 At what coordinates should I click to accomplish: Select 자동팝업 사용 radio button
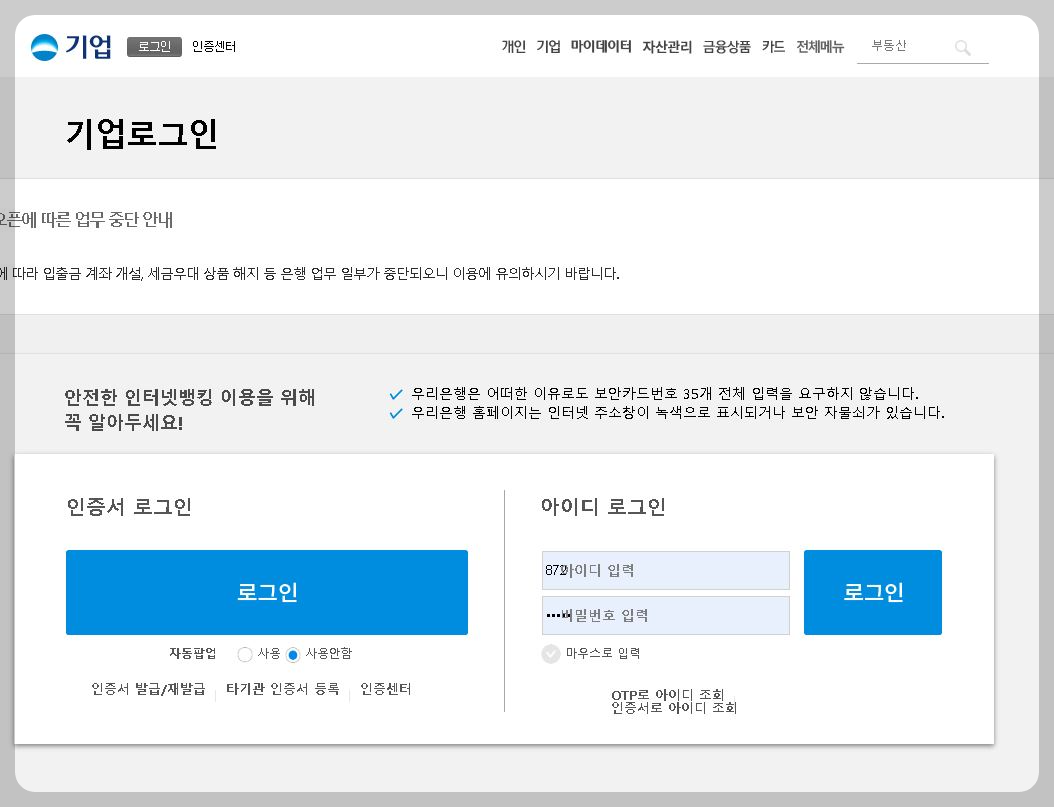click(245, 654)
